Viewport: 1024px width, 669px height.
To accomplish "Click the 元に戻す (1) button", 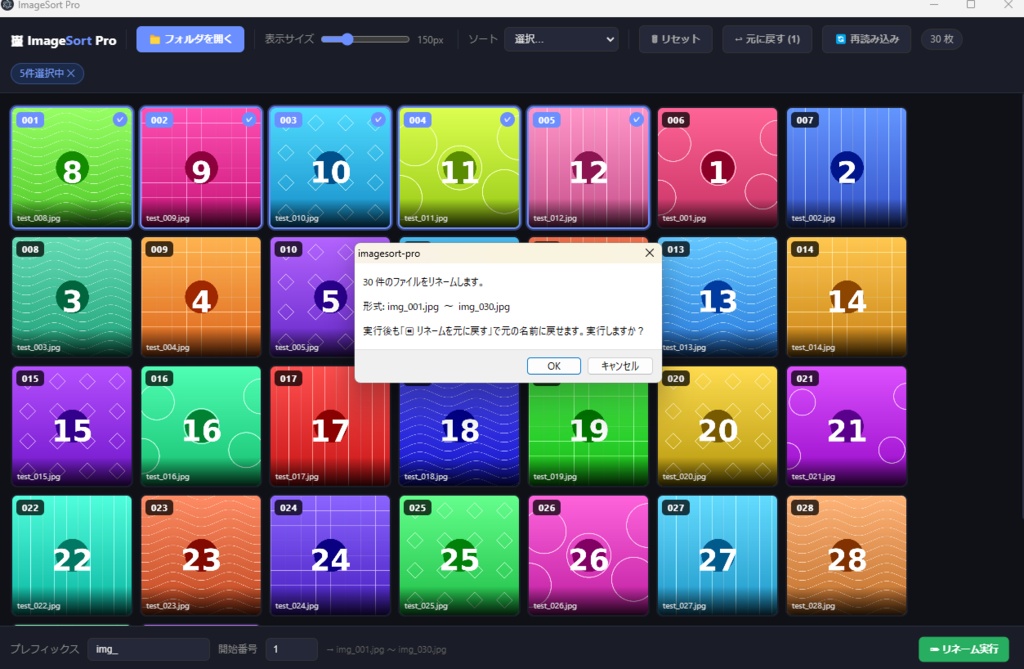I will click(767, 39).
